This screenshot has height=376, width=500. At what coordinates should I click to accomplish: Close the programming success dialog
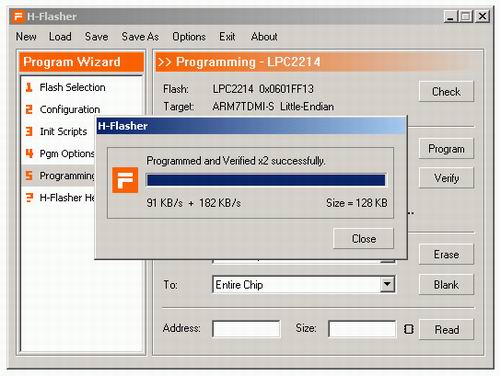(363, 238)
